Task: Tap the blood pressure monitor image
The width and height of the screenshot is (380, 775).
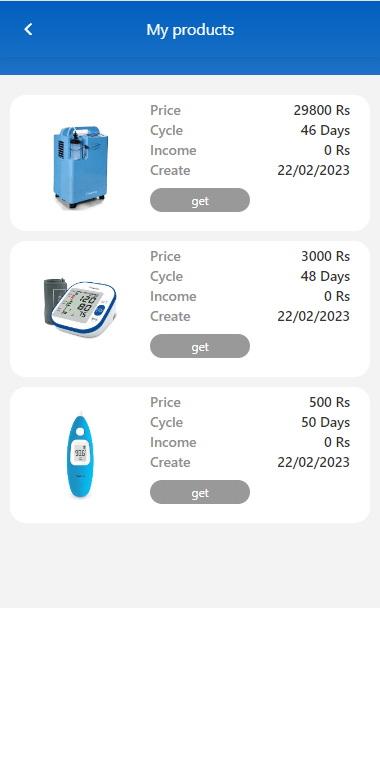Action: point(80,307)
